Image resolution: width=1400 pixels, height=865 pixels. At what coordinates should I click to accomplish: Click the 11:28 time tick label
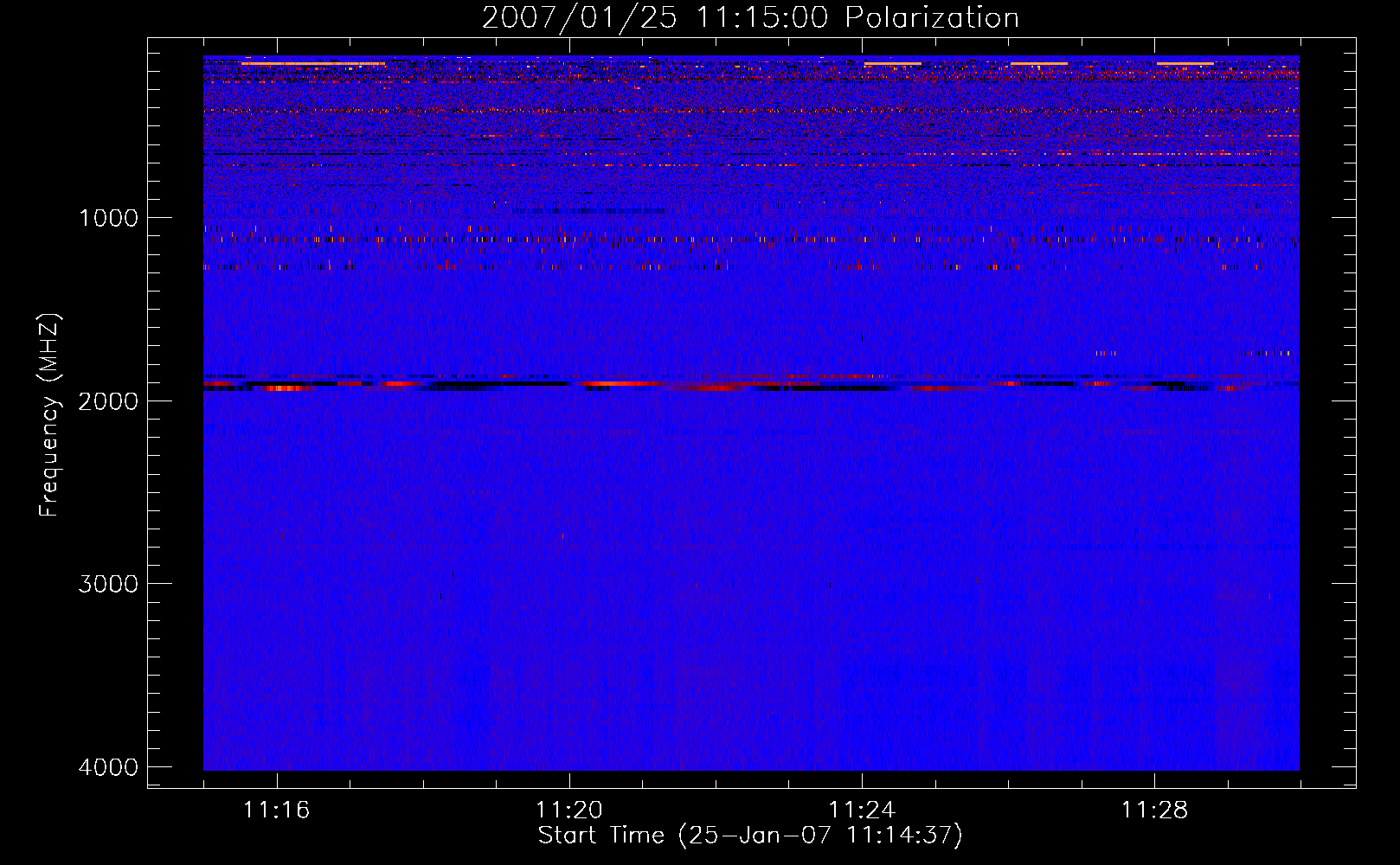1154,811
